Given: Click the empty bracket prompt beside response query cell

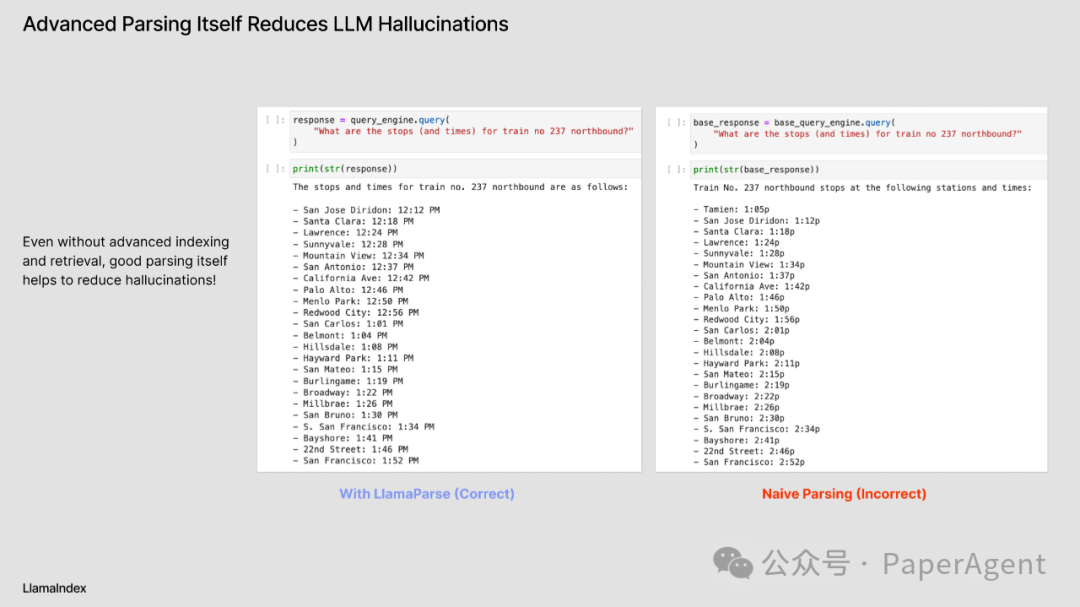Looking at the screenshot, I should (x=275, y=120).
